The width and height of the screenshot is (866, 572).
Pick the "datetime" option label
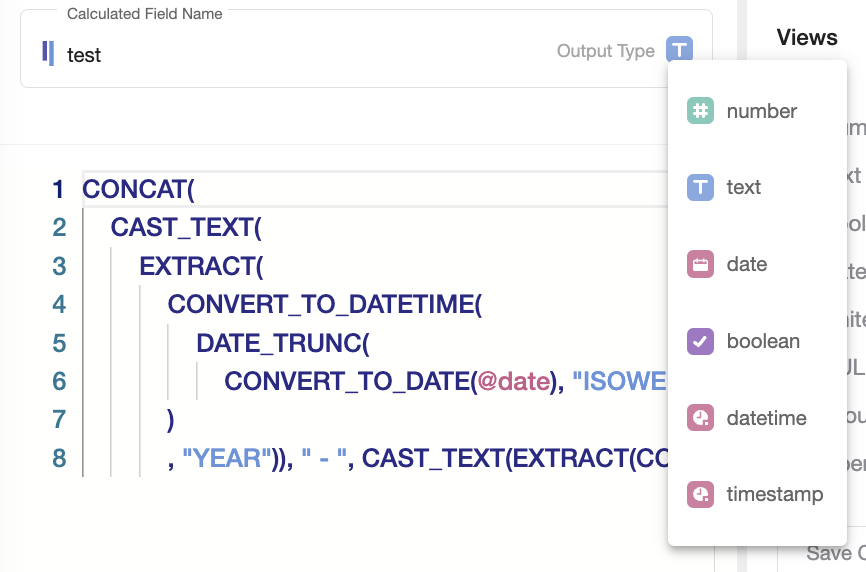pos(766,418)
